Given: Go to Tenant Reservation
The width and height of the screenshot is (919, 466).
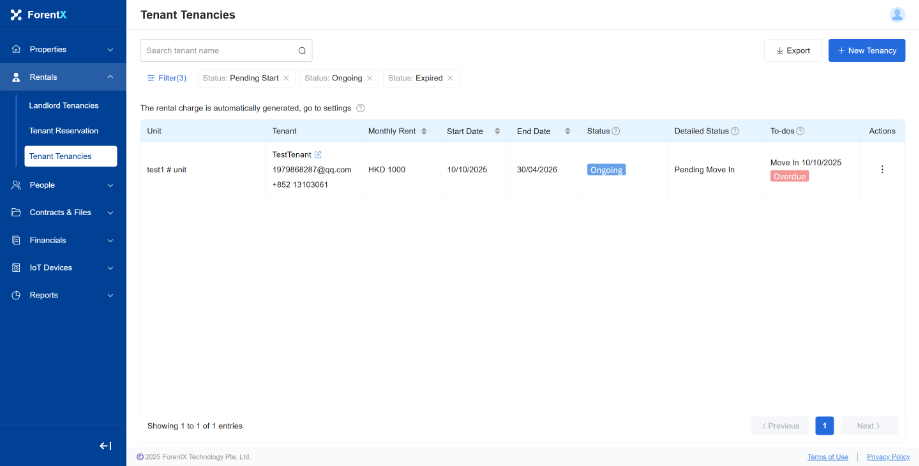Looking at the screenshot, I should tap(64, 131).
